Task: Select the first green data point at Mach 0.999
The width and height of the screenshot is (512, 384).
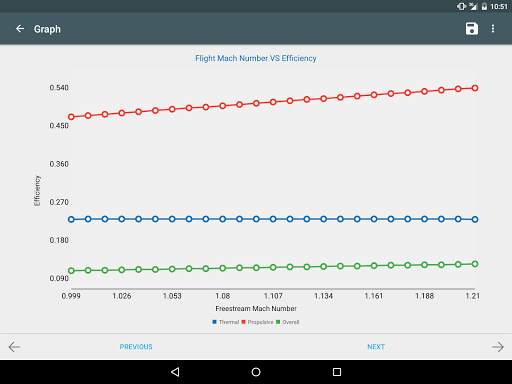Action: [71, 270]
